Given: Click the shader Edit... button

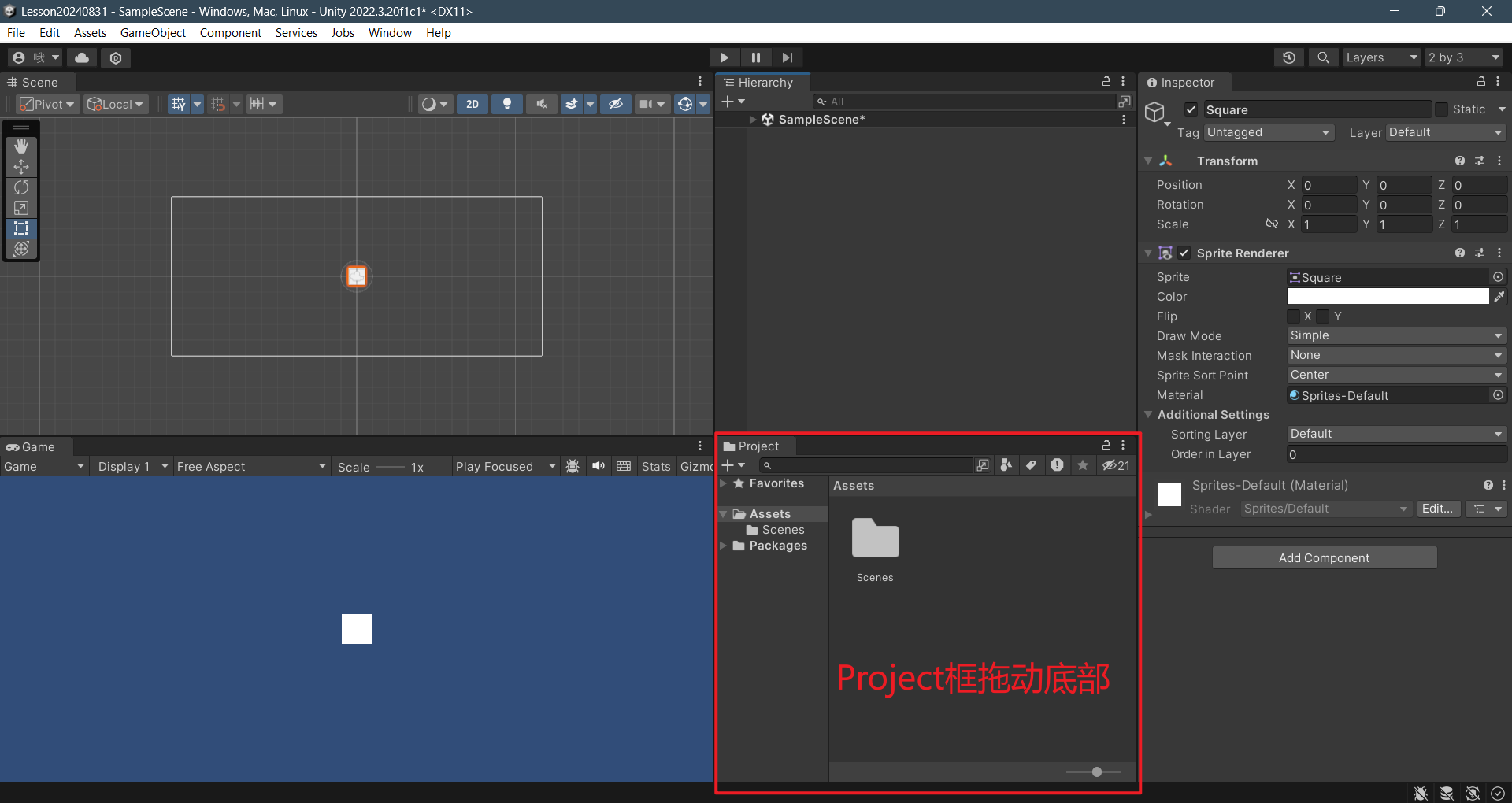Looking at the screenshot, I should coord(1437,509).
